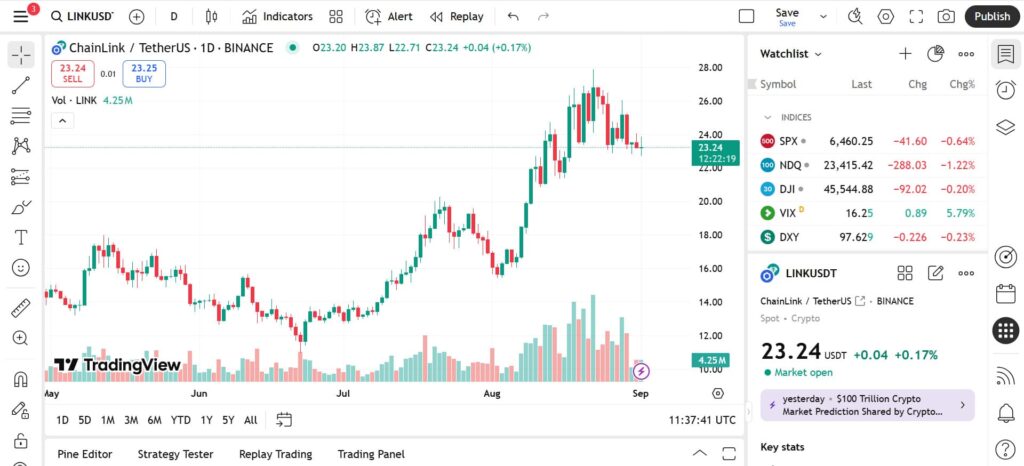Open the Pine Editor tab
Screen dimensions: 1024x466
coord(85,454)
